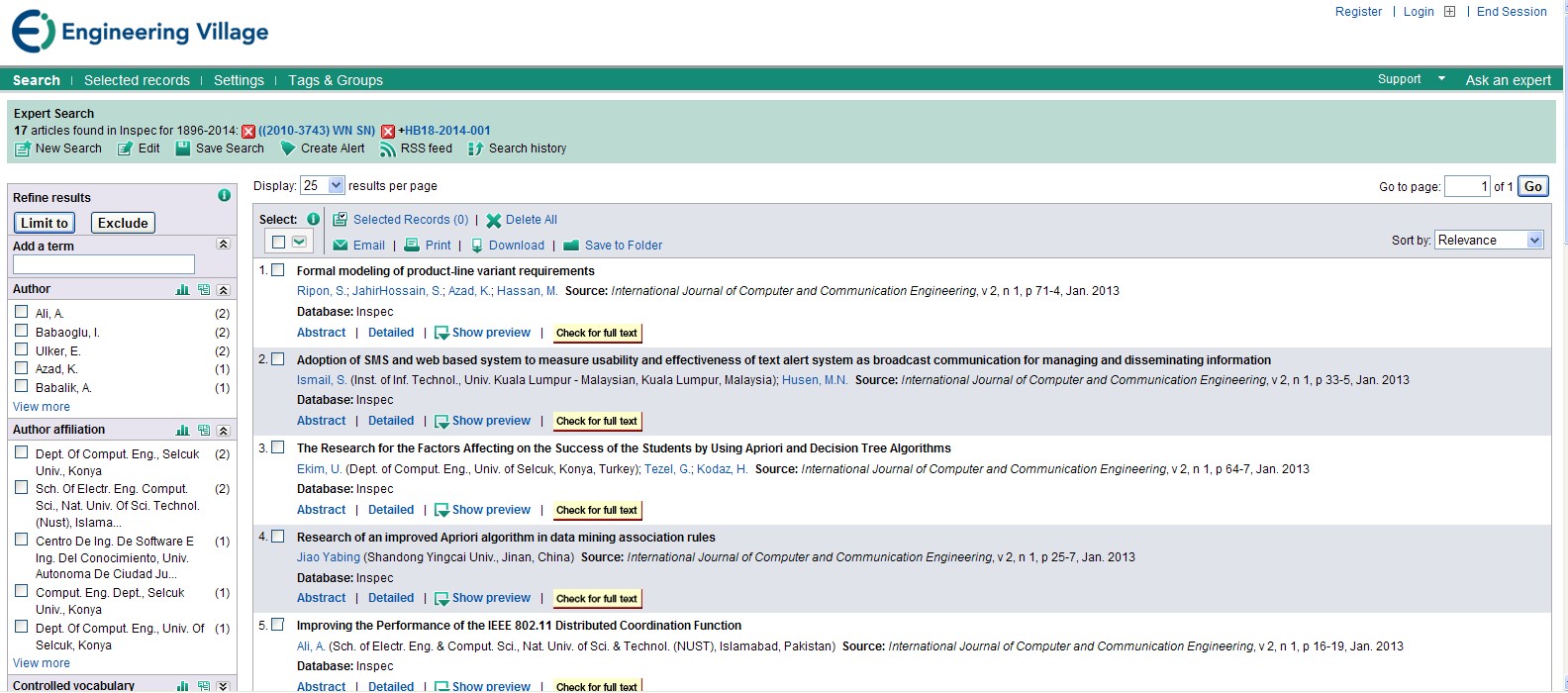This screenshot has height=693, width=1568.
Task: Open Detailed link for result 4
Action: pos(391,598)
